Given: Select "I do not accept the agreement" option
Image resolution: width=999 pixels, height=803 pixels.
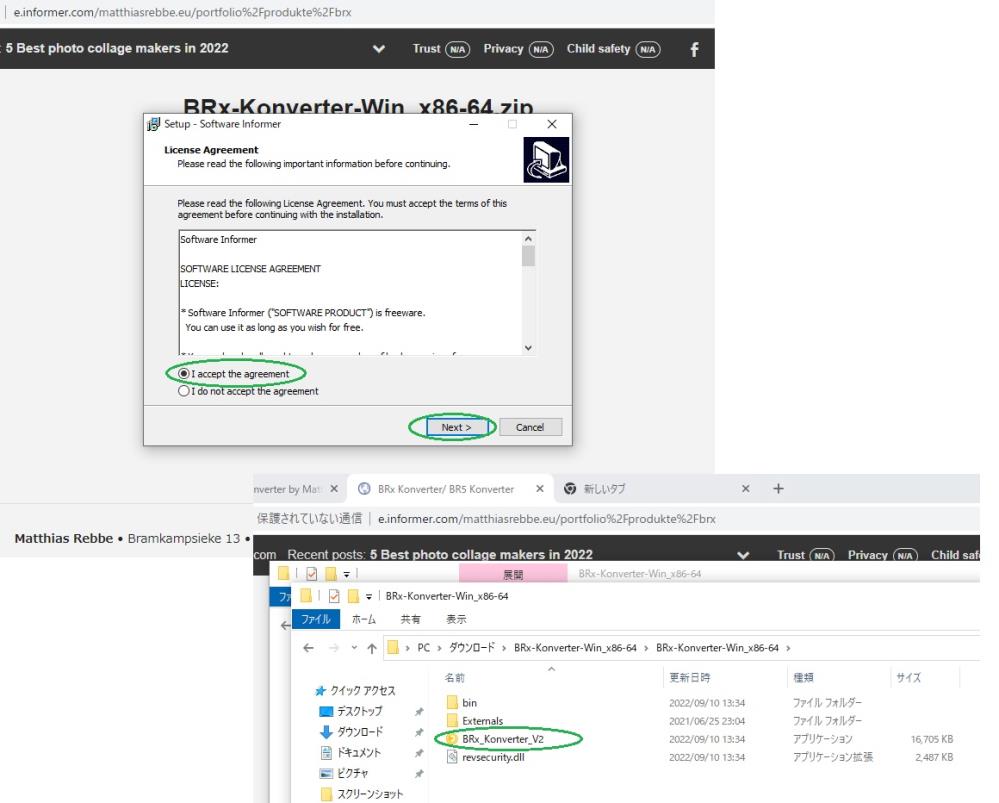Looking at the screenshot, I should [x=183, y=391].
